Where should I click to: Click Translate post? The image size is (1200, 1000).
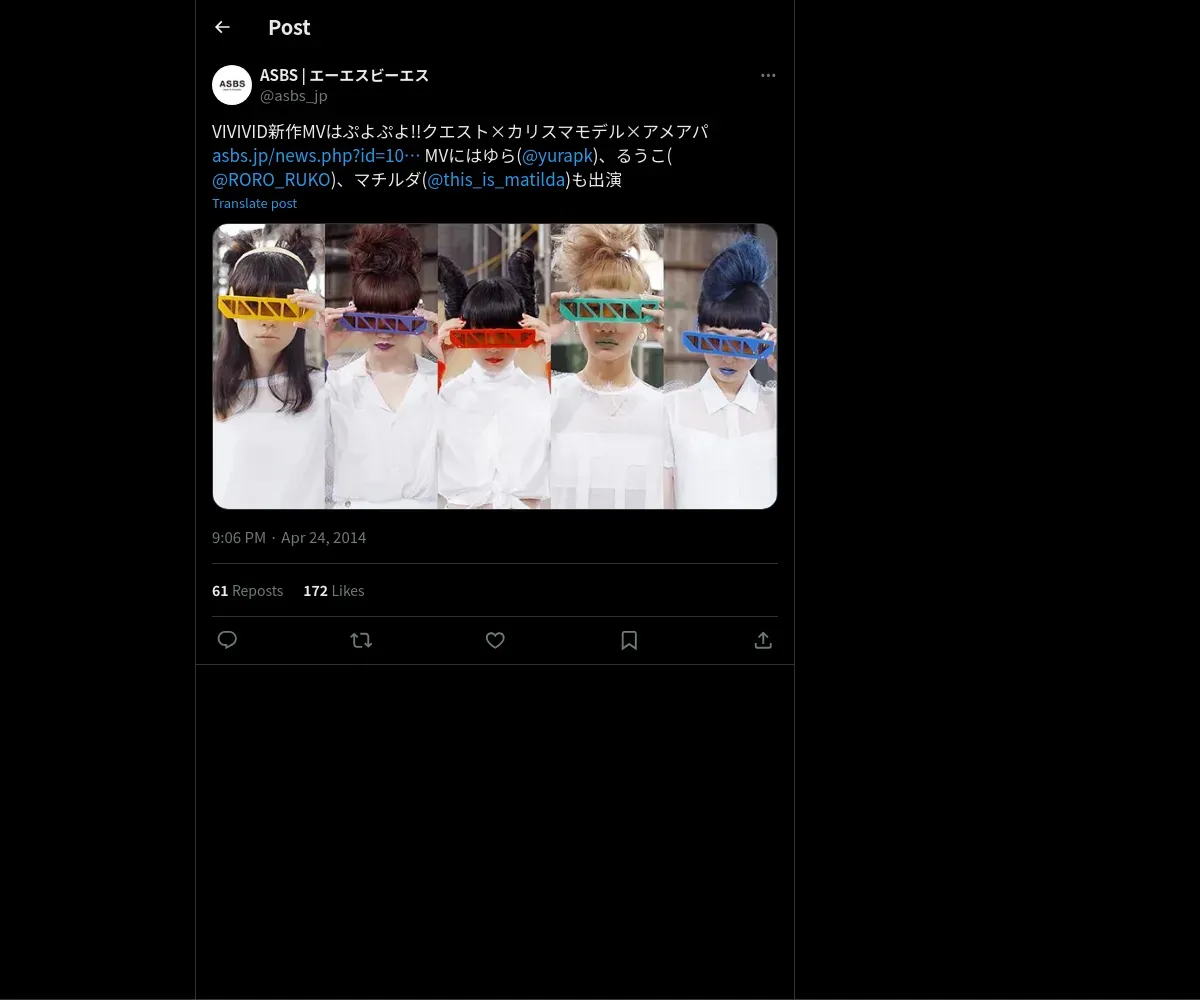pos(254,203)
